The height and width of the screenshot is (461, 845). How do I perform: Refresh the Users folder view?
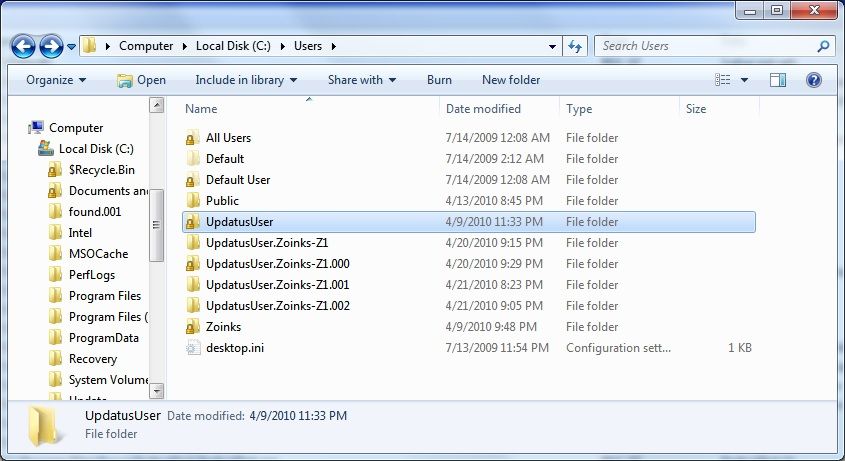click(x=575, y=46)
